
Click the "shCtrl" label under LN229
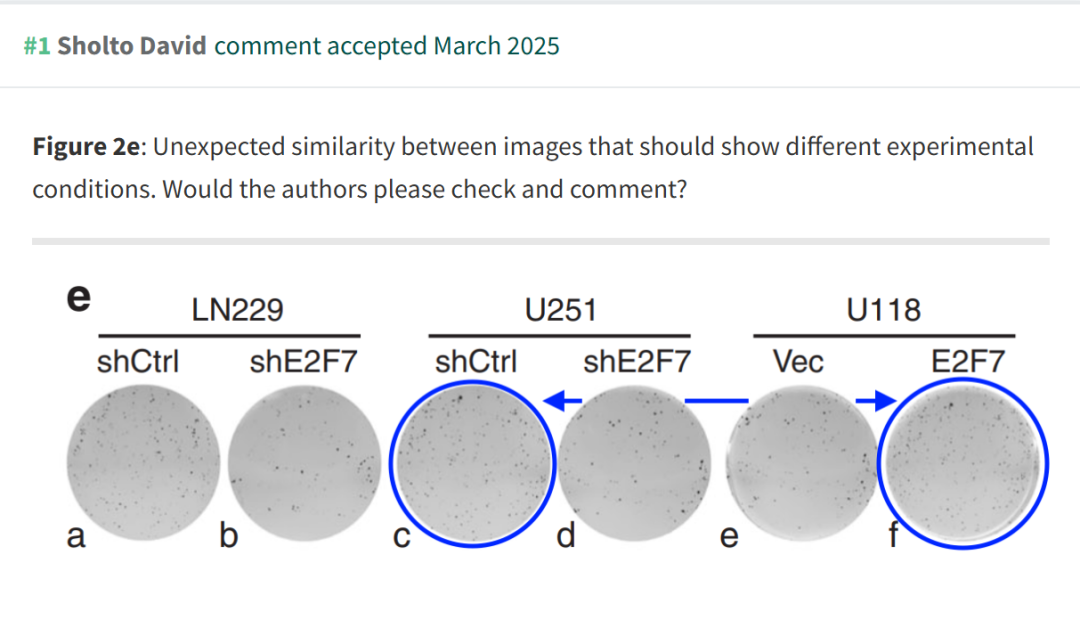coord(138,362)
